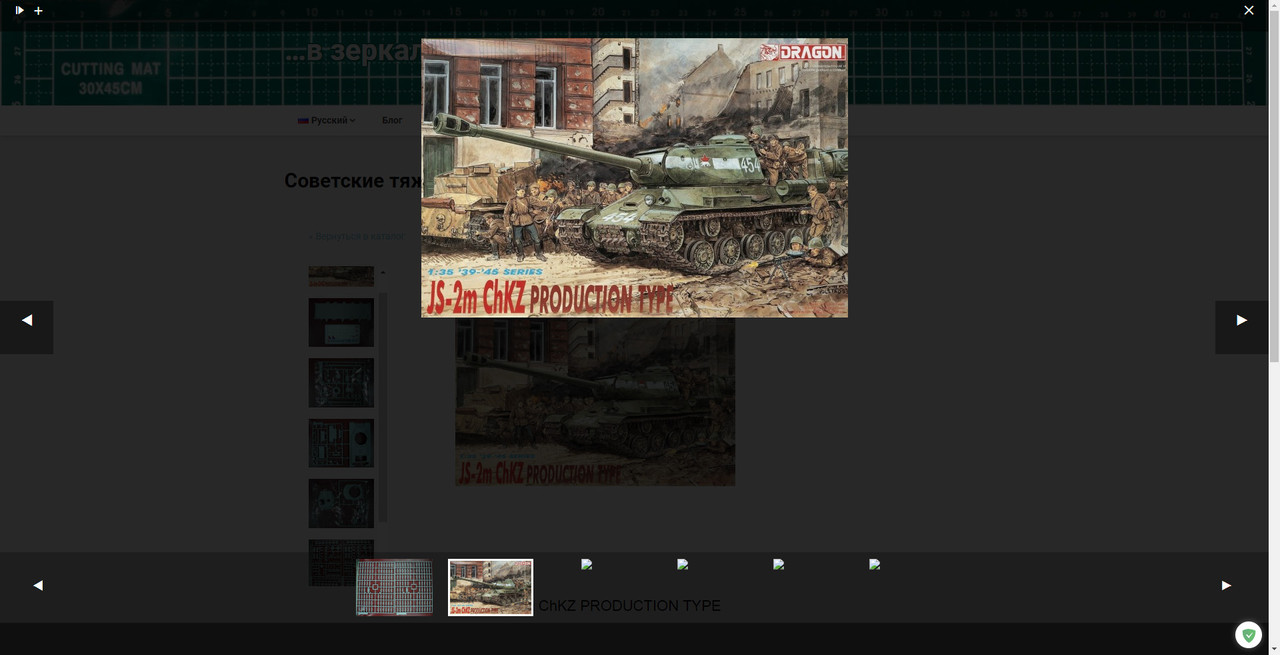Click the plus zoom icon
Image resolution: width=1280 pixels, height=655 pixels.
tap(38, 10)
